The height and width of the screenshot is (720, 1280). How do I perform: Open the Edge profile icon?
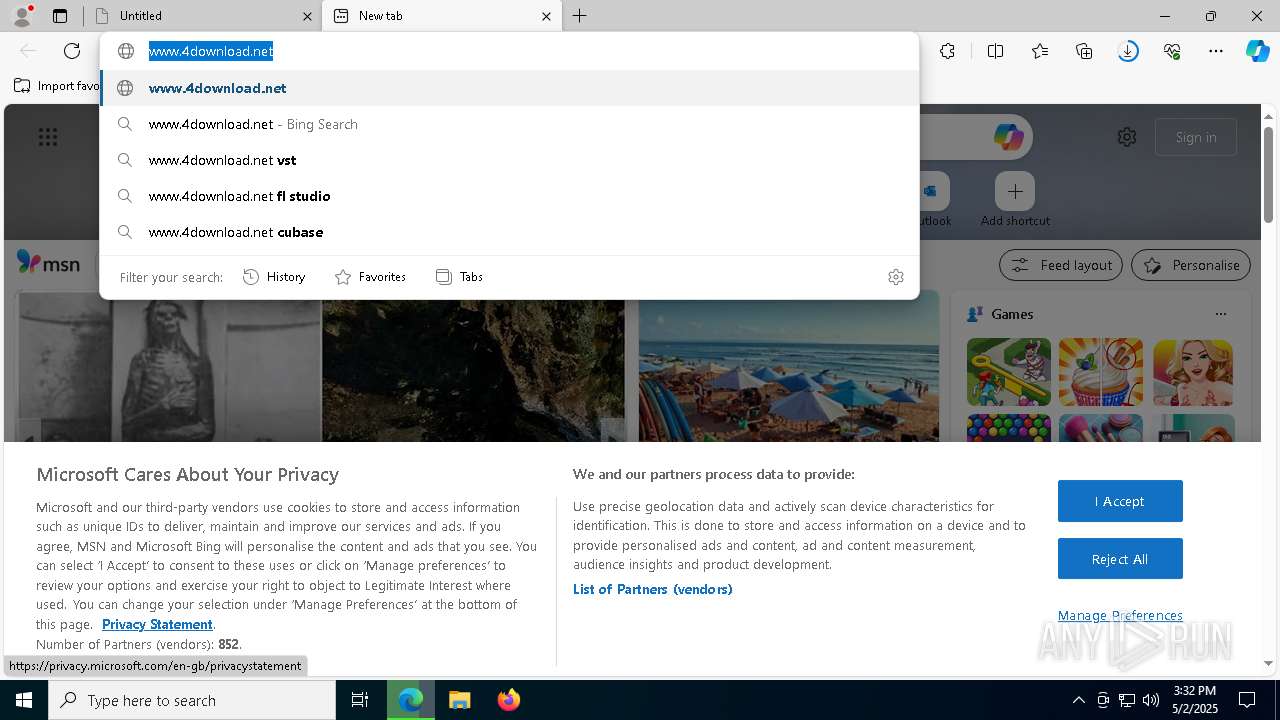(21, 15)
